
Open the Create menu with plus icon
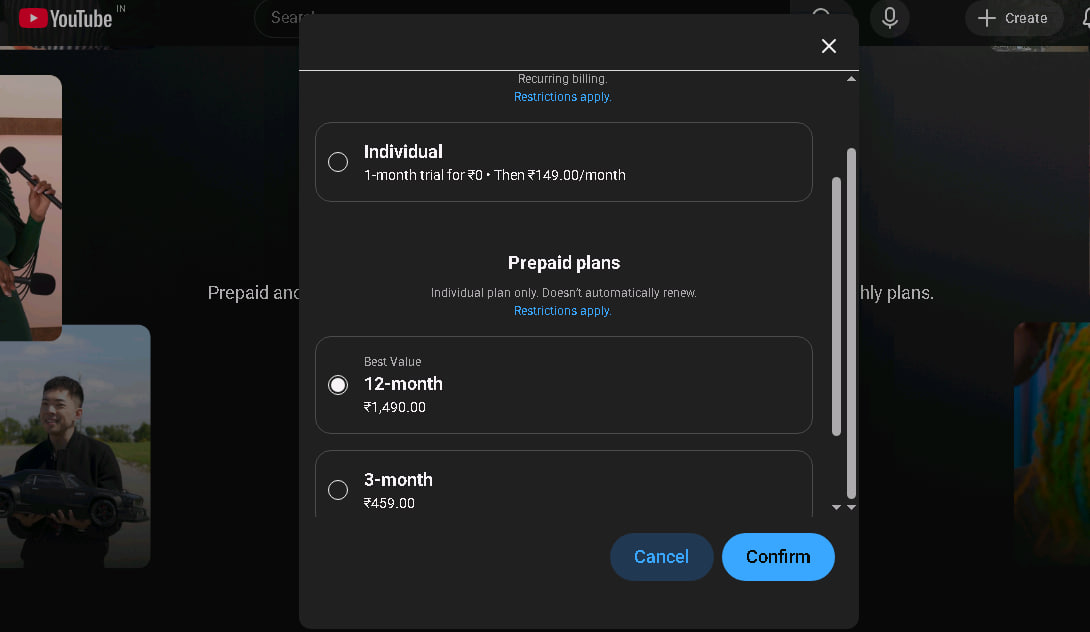(x=1013, y=18)
